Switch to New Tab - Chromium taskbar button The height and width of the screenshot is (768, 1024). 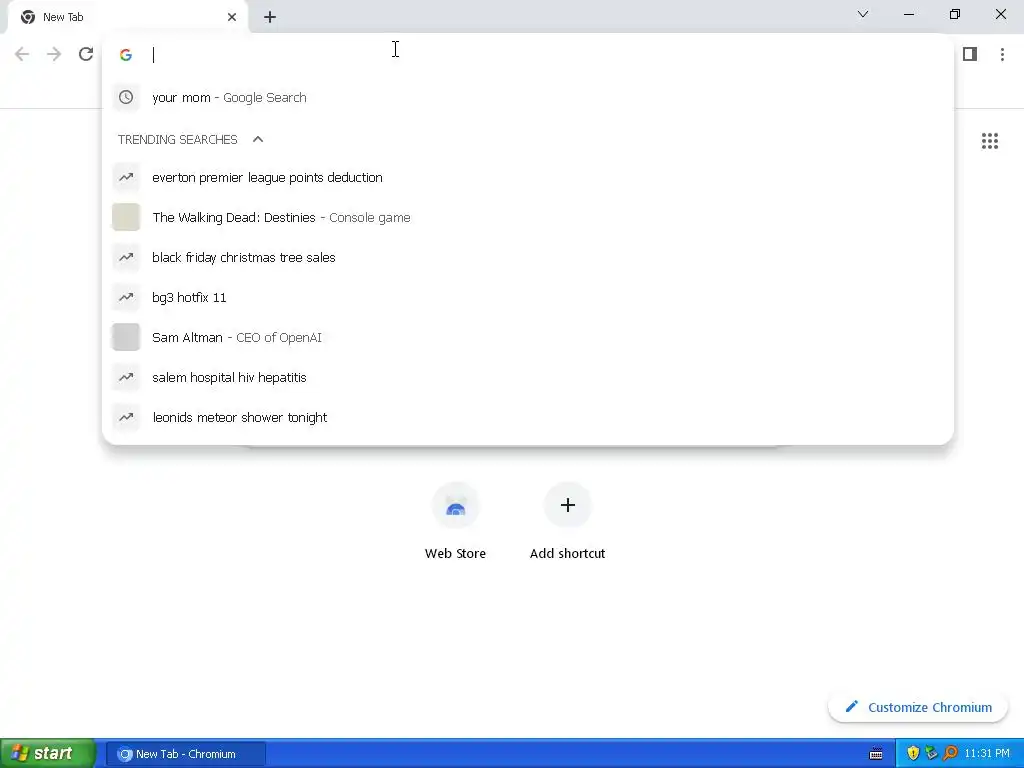(x=185, y=754)
